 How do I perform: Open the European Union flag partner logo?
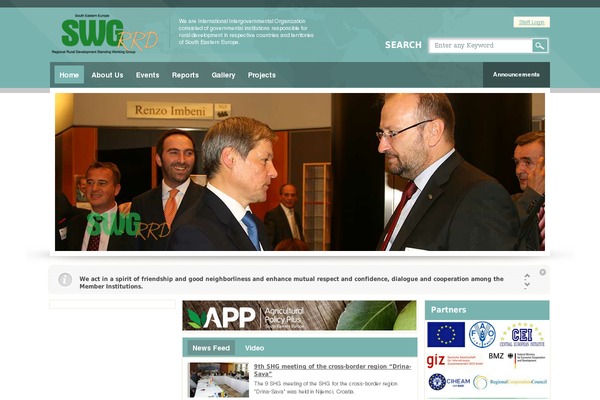pyautogui.click(x=446, y=334)
